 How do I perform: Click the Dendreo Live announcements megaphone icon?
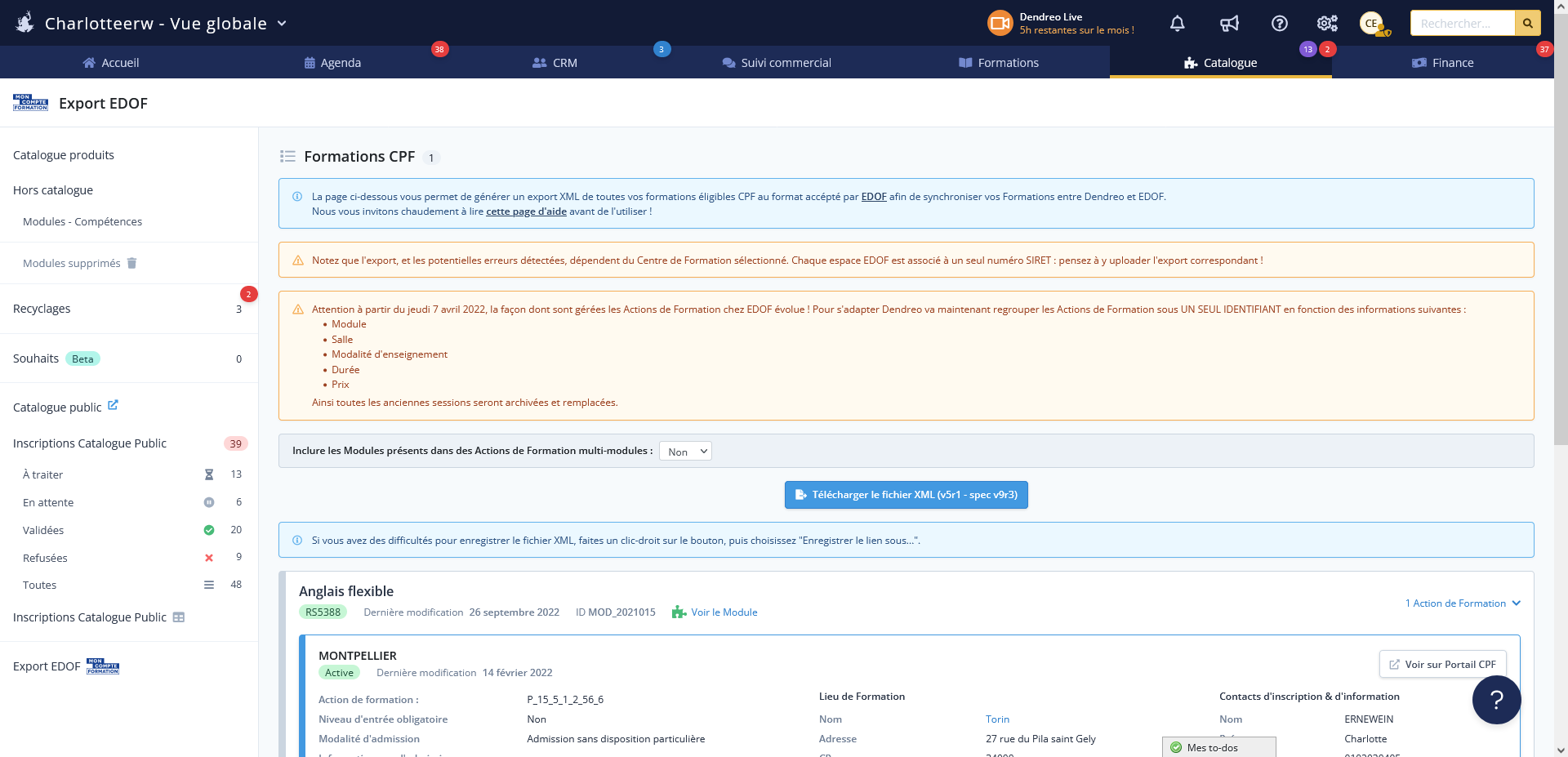(x=1228, y=23)
